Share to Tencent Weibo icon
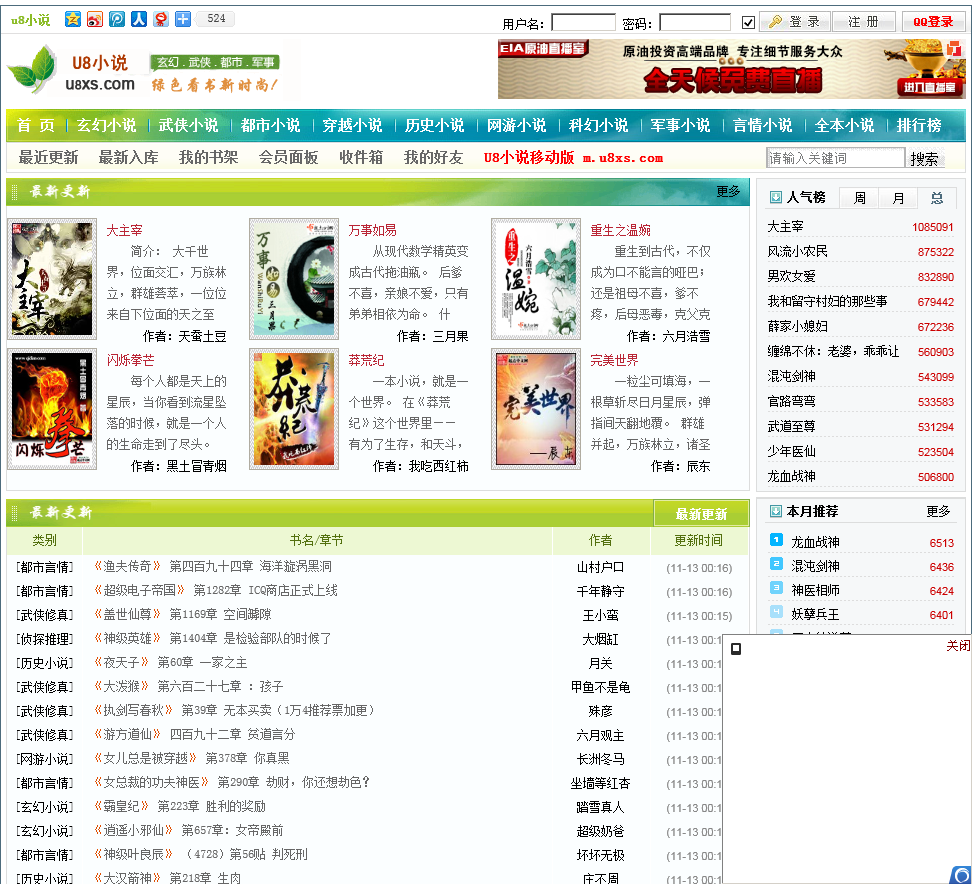The image size is (972, 884). (117, 19)
